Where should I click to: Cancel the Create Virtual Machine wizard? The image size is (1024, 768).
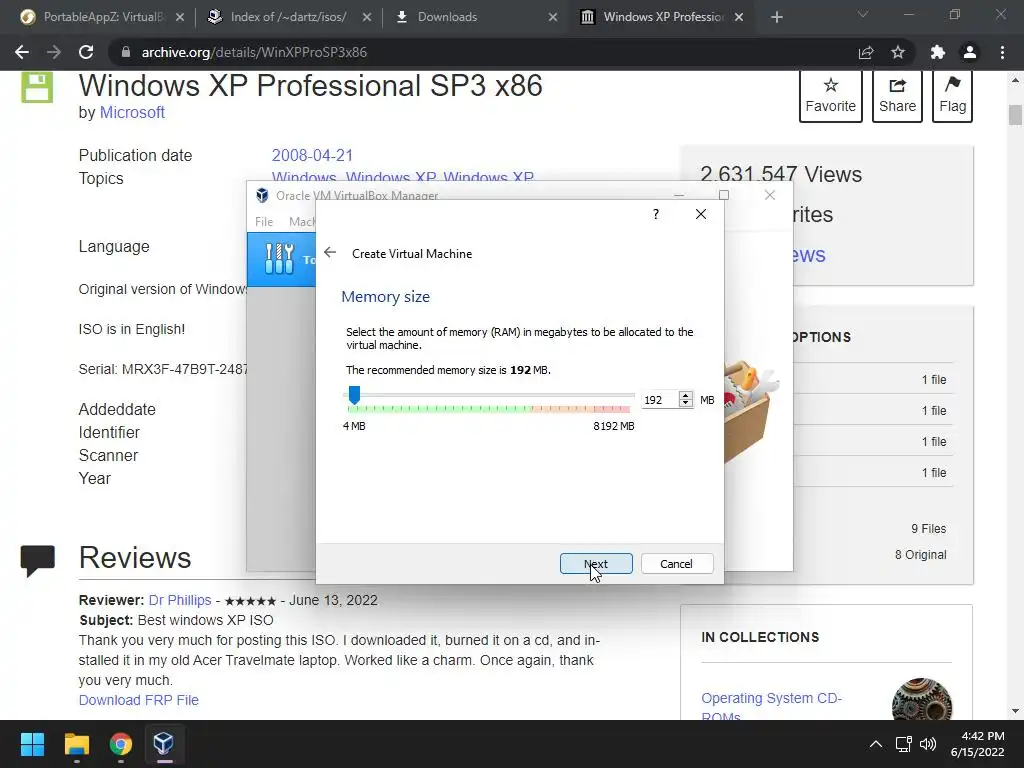tap(677, 564)
